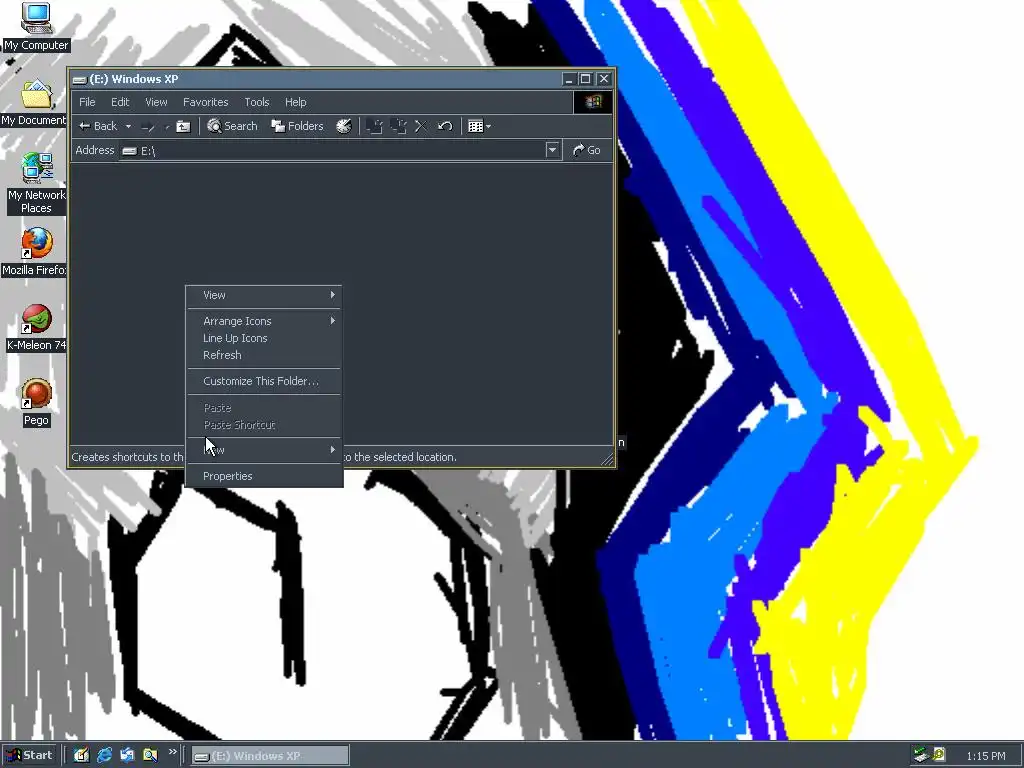The height and width of the screenshot is (768, 1024).
Task: Open the Forward history dropdown arrow
Action: click(x=167, y=127)
